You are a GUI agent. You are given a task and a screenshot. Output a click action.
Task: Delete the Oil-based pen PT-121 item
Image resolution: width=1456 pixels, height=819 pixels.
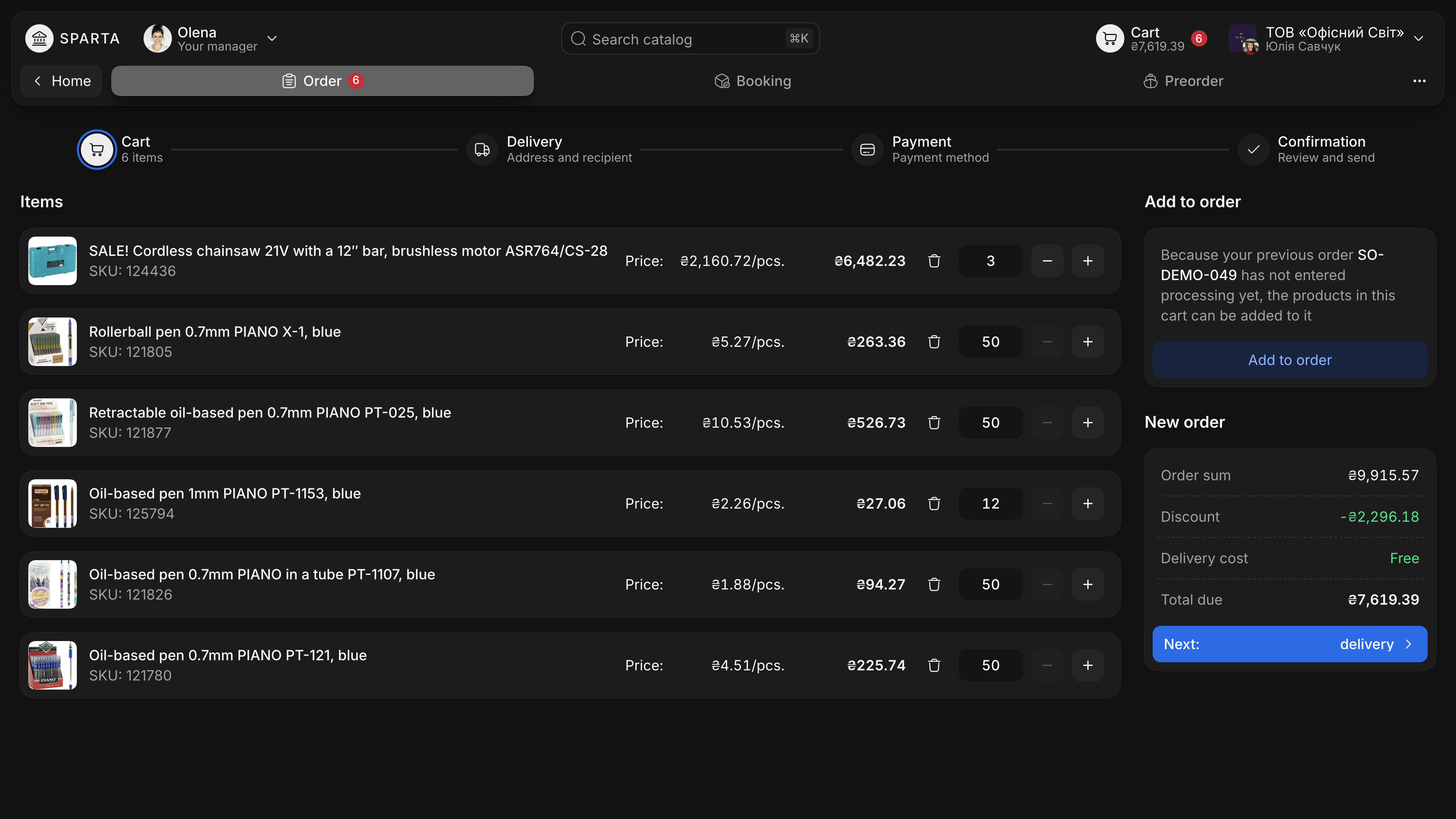pyautogui.click(x=934, y=665)
